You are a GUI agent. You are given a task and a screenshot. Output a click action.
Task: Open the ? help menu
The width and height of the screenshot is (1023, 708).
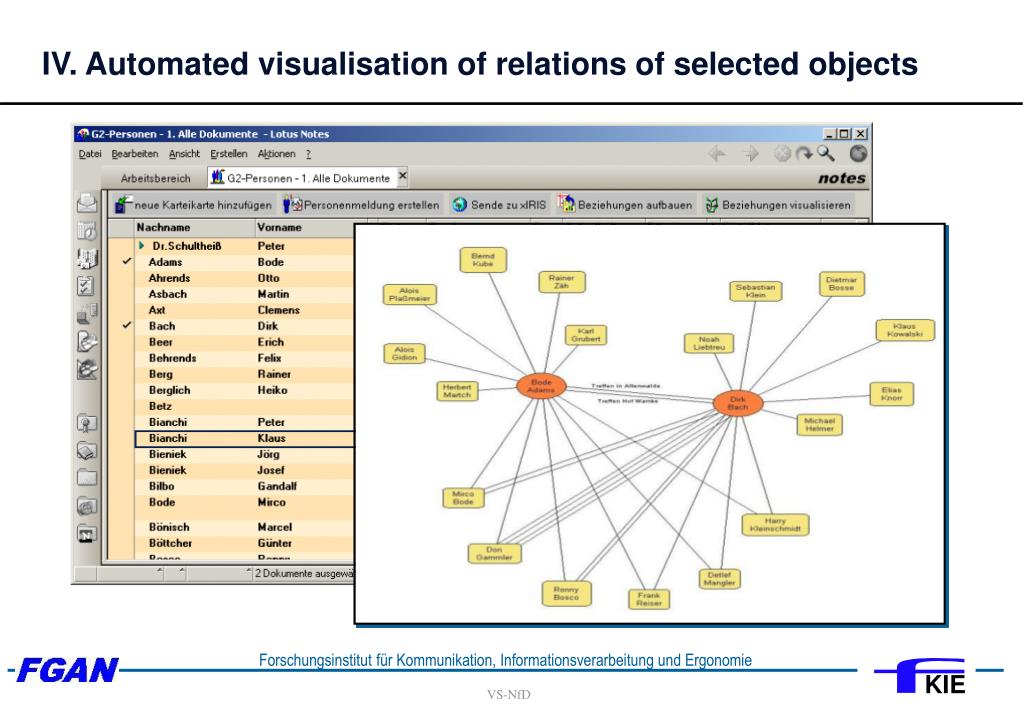(x=309, y=154)
